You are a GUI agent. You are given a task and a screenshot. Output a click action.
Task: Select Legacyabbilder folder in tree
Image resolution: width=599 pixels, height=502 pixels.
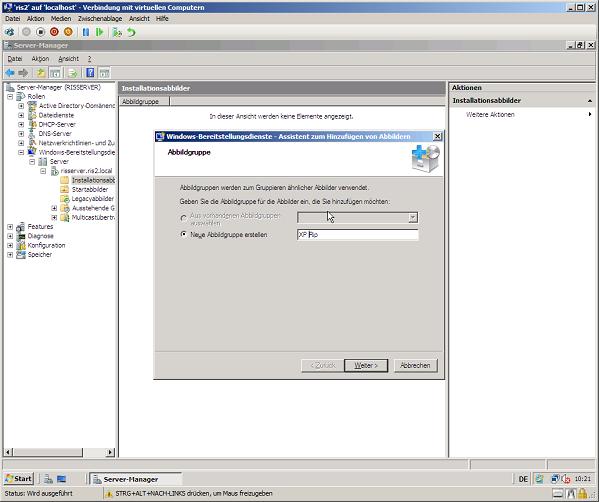[x=93, y=199]
